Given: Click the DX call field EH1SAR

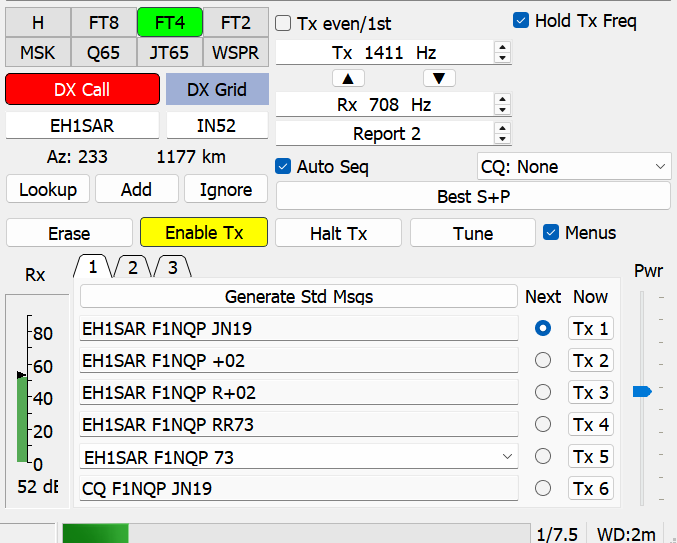Looking at the screenshot, I should (x=82, y=125).
